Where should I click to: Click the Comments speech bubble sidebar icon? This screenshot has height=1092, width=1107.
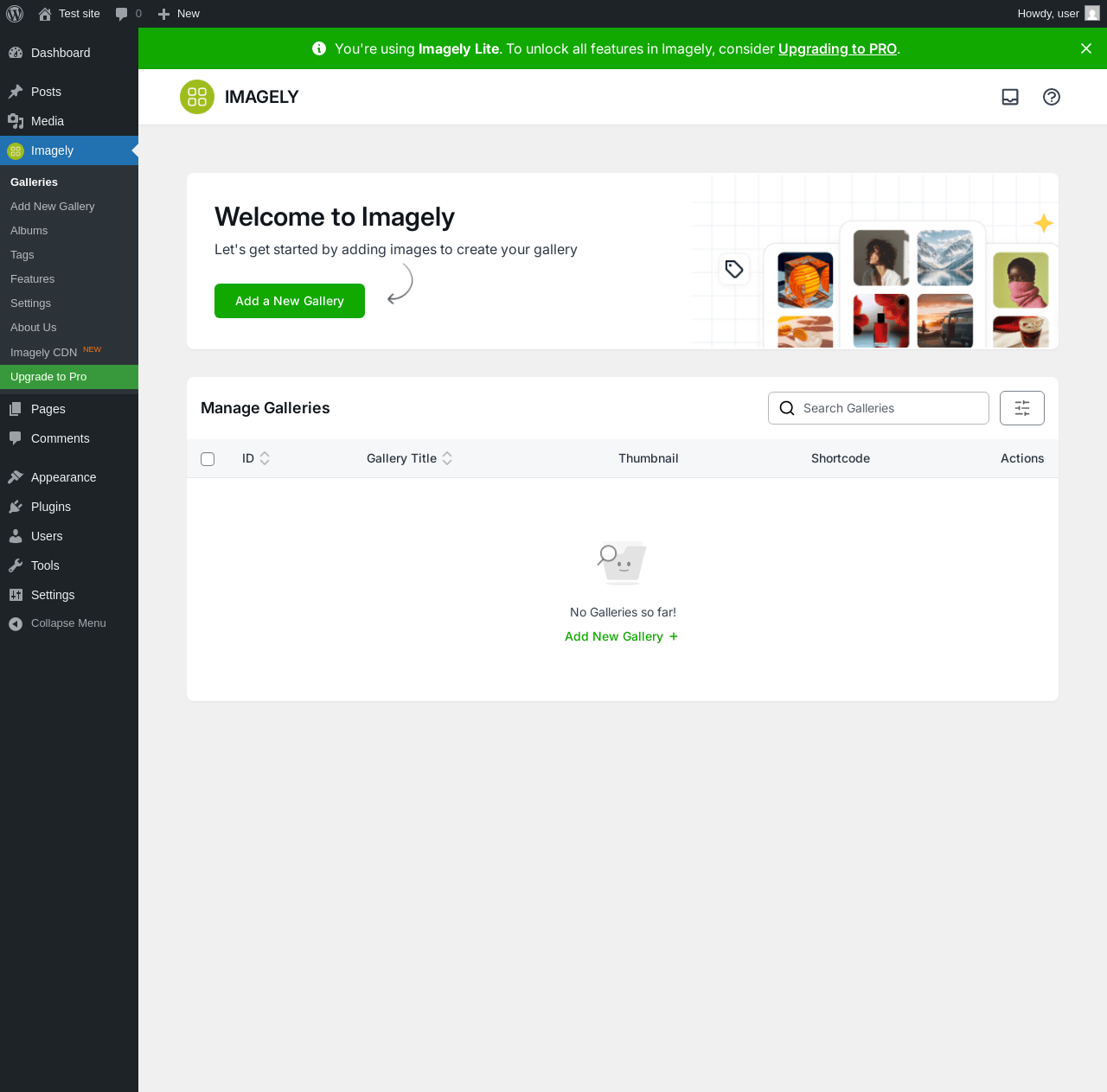tap(16, 438)
